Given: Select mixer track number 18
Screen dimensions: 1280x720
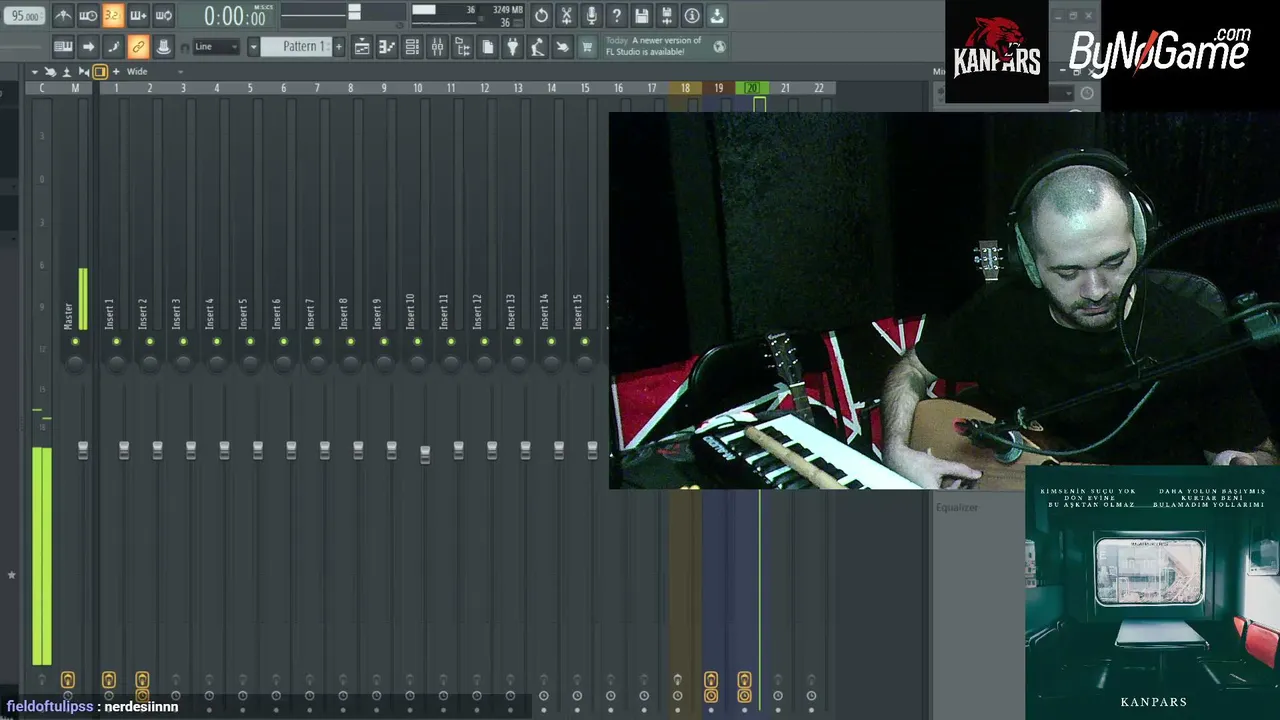Looking at the screenshot, I should point(685,88).
